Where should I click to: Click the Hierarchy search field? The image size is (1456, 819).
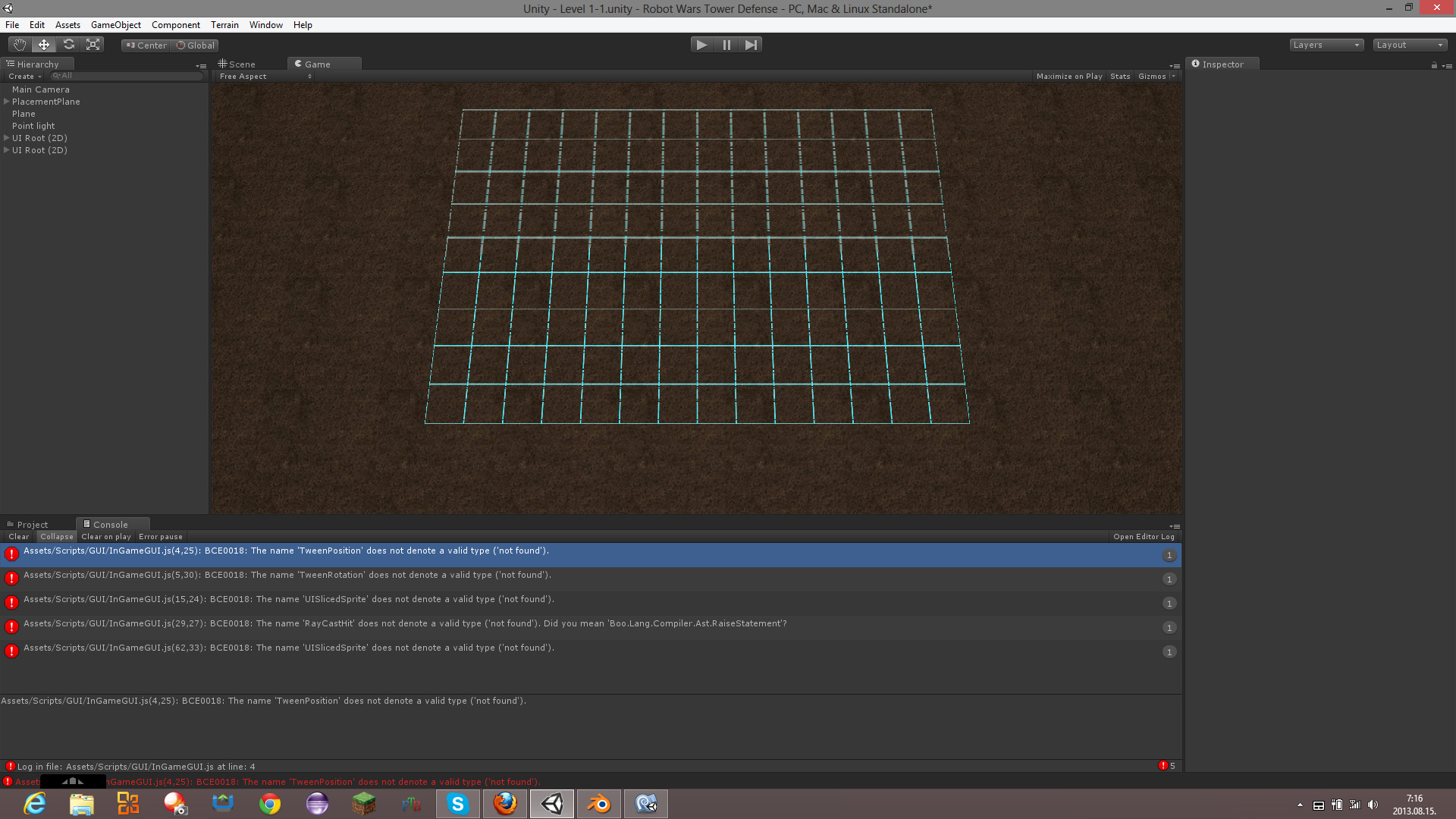127,76
